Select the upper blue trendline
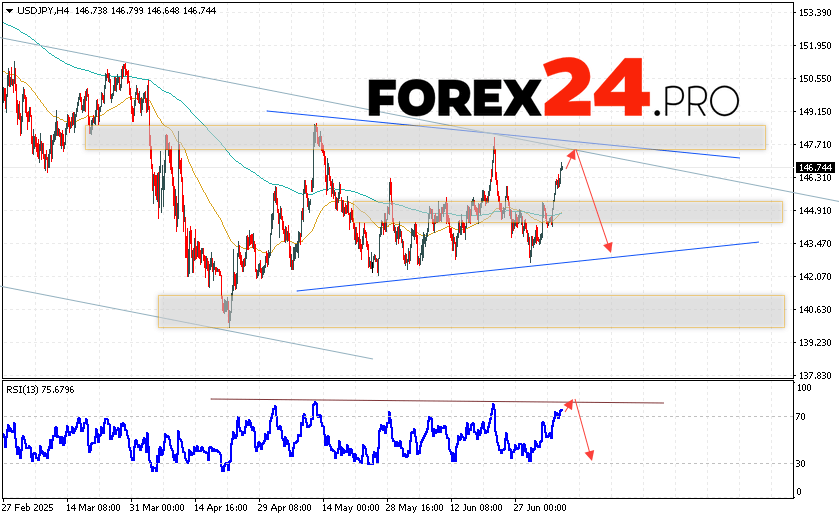The width and height of the screenshot is (839, 519). (500, 134)
